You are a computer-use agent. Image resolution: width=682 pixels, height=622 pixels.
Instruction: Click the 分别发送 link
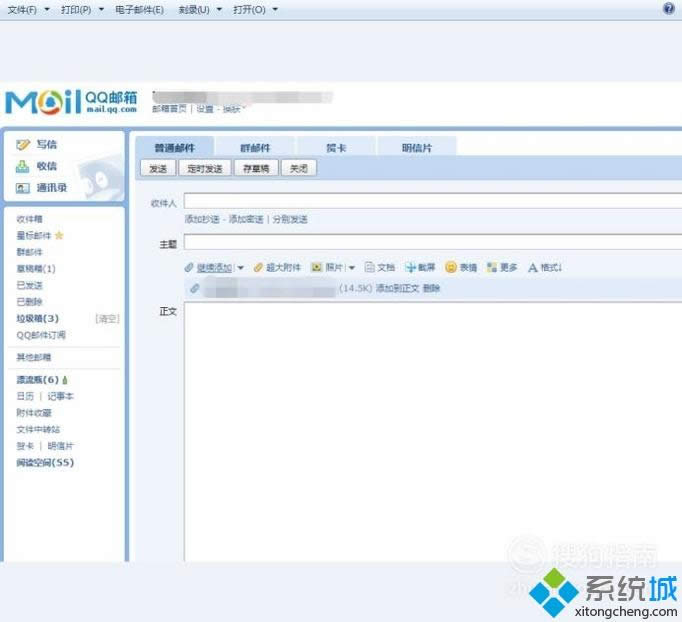click(290, 219)
